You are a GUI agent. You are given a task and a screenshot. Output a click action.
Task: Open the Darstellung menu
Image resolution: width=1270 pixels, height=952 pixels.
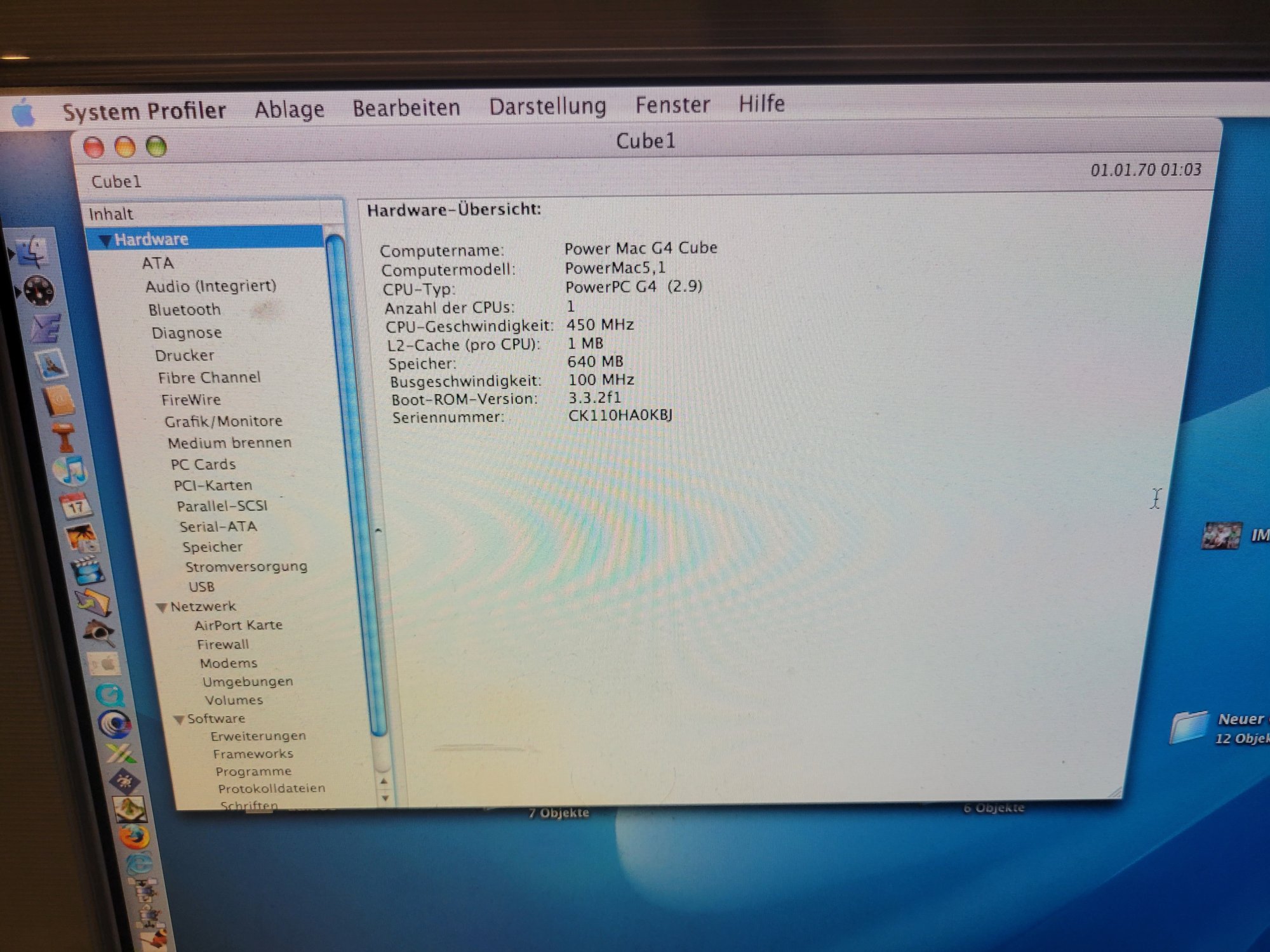click(547, 106)
